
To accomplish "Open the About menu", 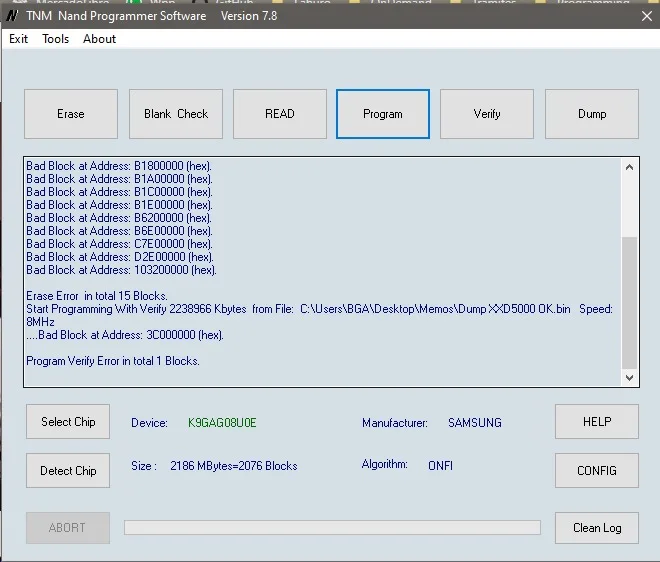I will tap(99, 39).
